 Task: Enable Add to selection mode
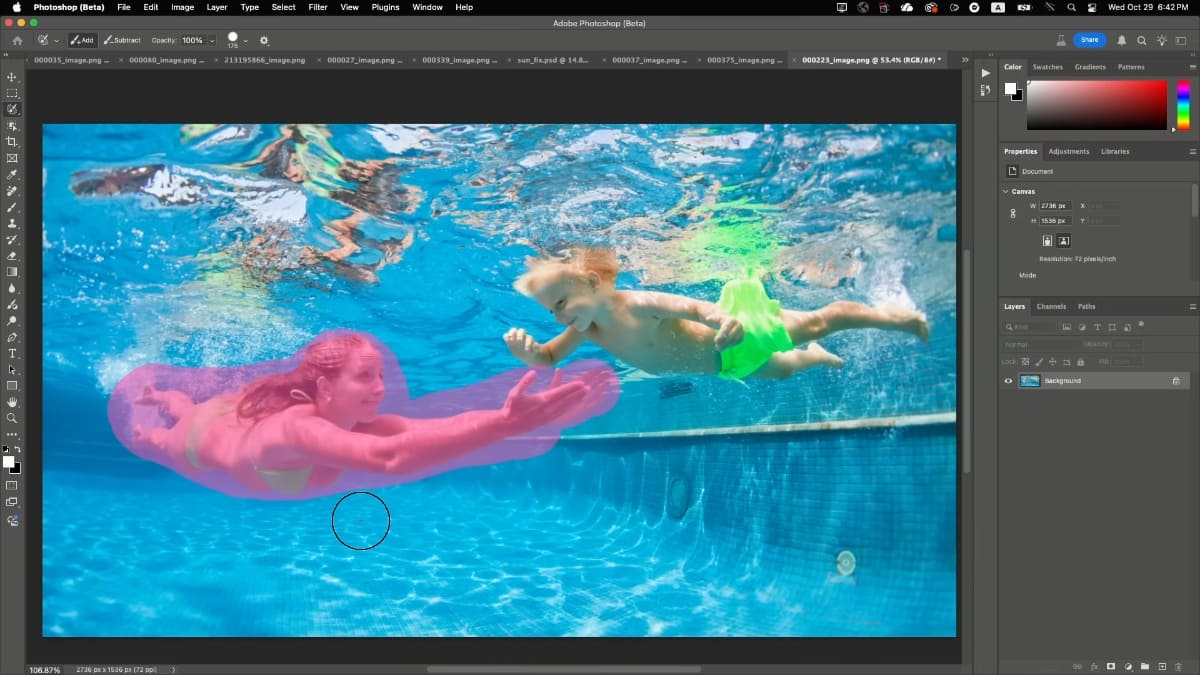(x=82, y=40)
